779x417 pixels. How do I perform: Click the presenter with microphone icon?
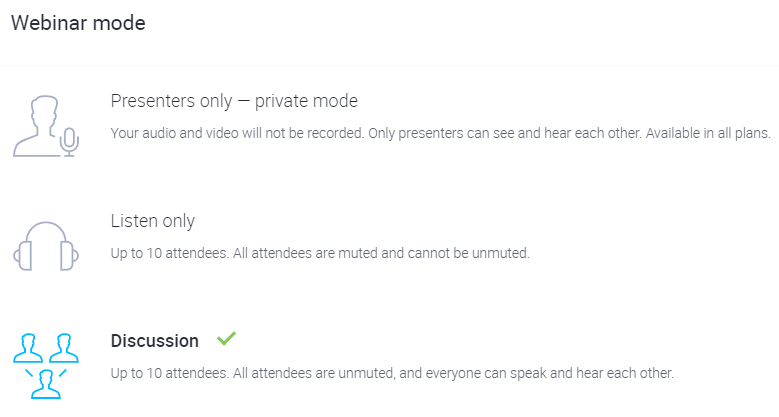pyautogui.click(x=46, y=126)
